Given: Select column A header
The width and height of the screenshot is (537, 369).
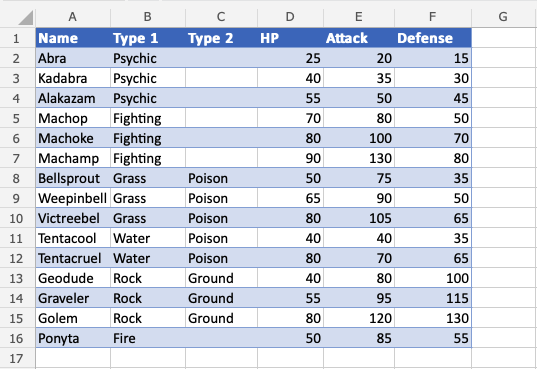Looking at the screenshot, I should point(73,16).
